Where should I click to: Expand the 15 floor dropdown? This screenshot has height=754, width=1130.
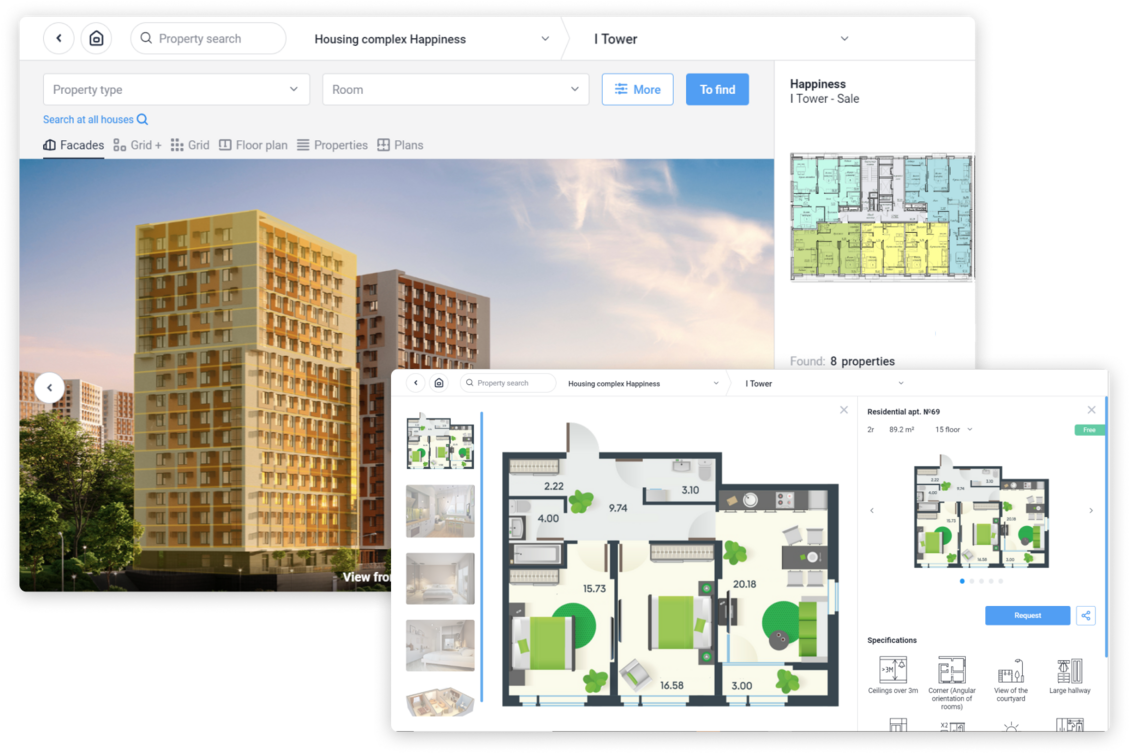[x=953, y=430]
